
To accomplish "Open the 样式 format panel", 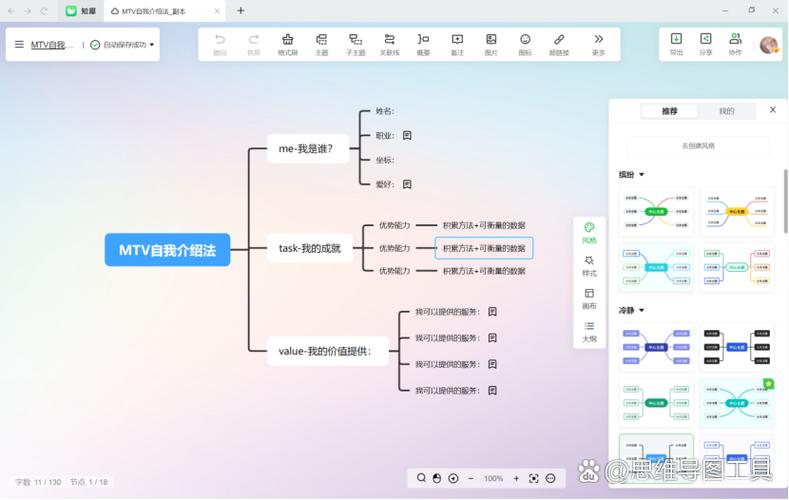I will tap(589, 266).
